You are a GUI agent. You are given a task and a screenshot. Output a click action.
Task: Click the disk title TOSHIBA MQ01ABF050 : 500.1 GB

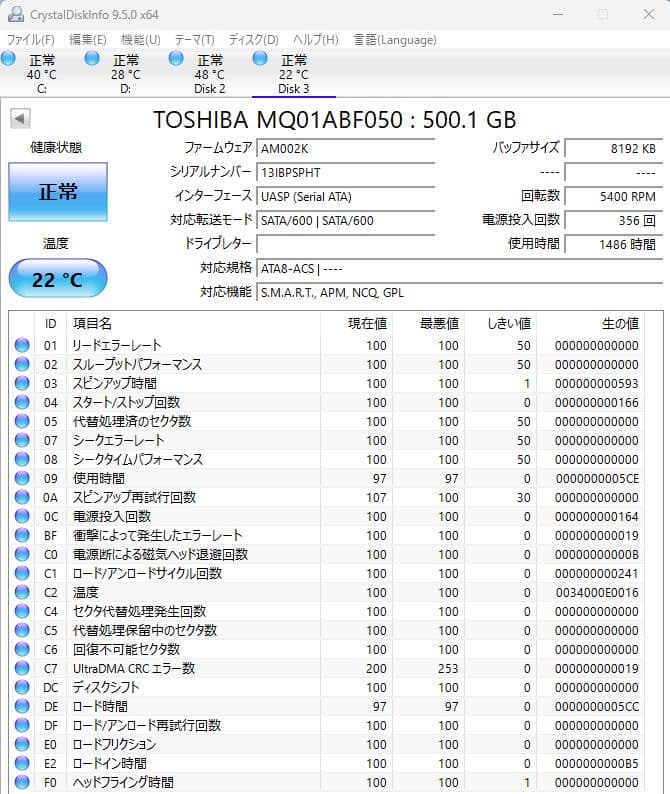click(x=335, y=120)
